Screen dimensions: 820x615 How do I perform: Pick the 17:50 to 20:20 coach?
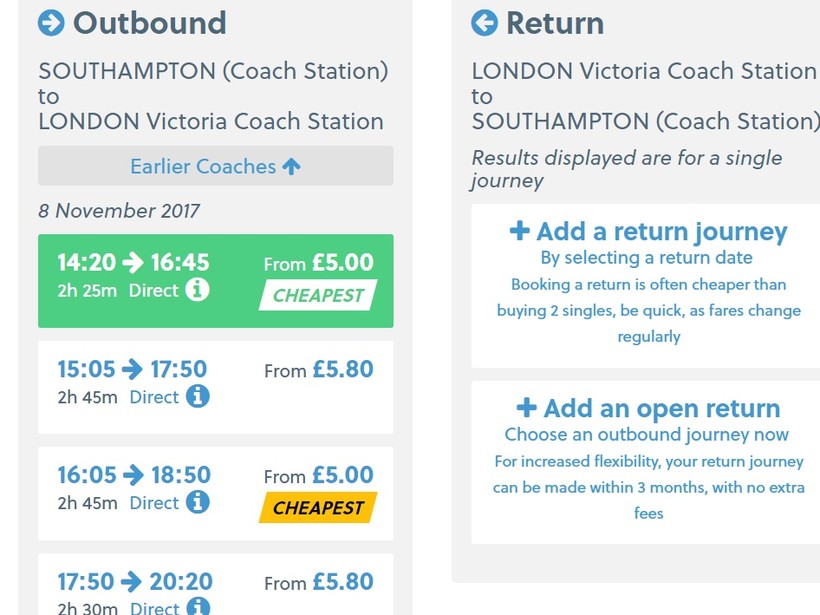tap(215, 588)
